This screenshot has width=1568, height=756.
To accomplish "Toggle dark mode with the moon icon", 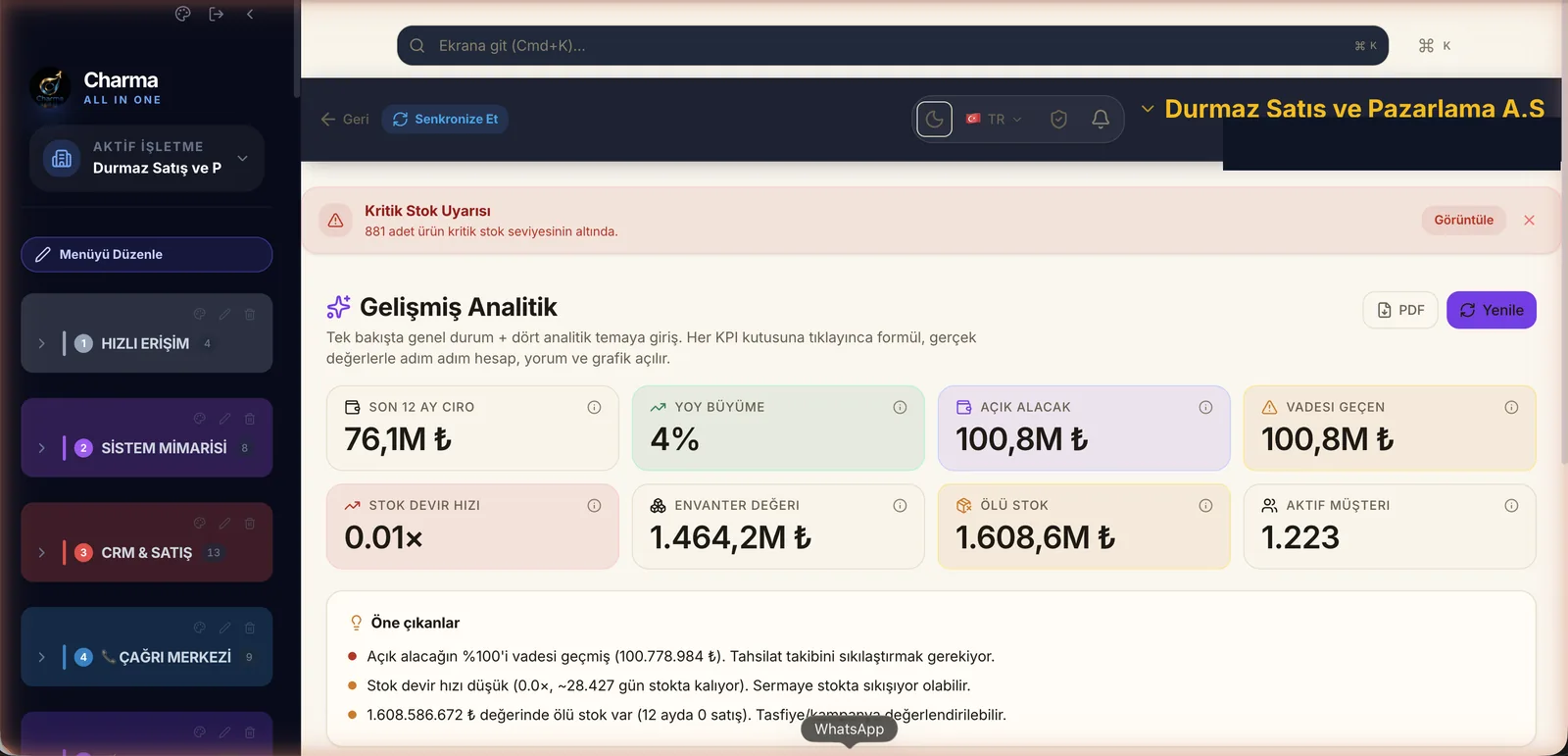I will (935, 120).
